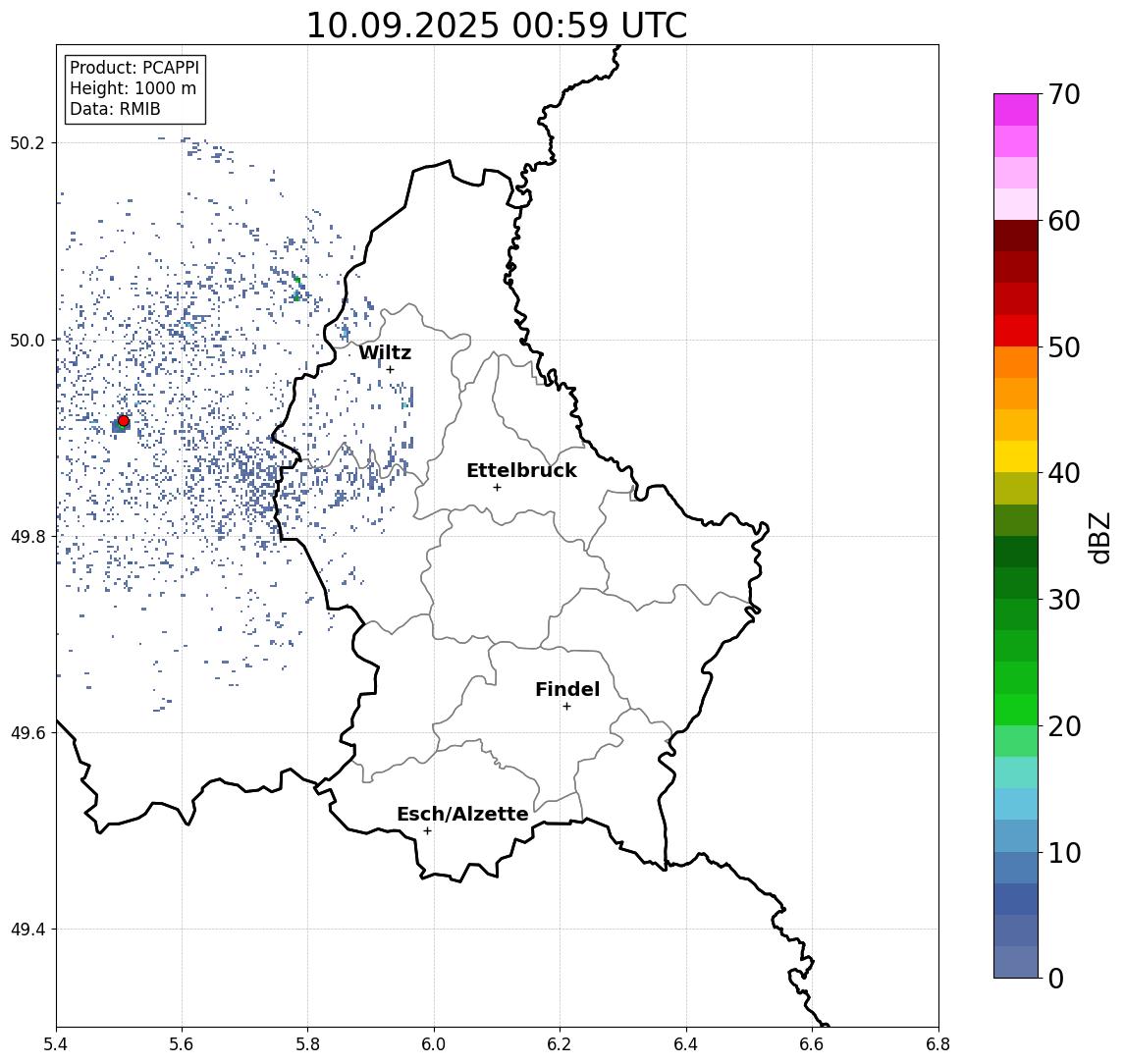Click the cross marker below Esch/Alzette
The height and width of the screenshot is (1064, 1124).
click(x=427, y=831)
